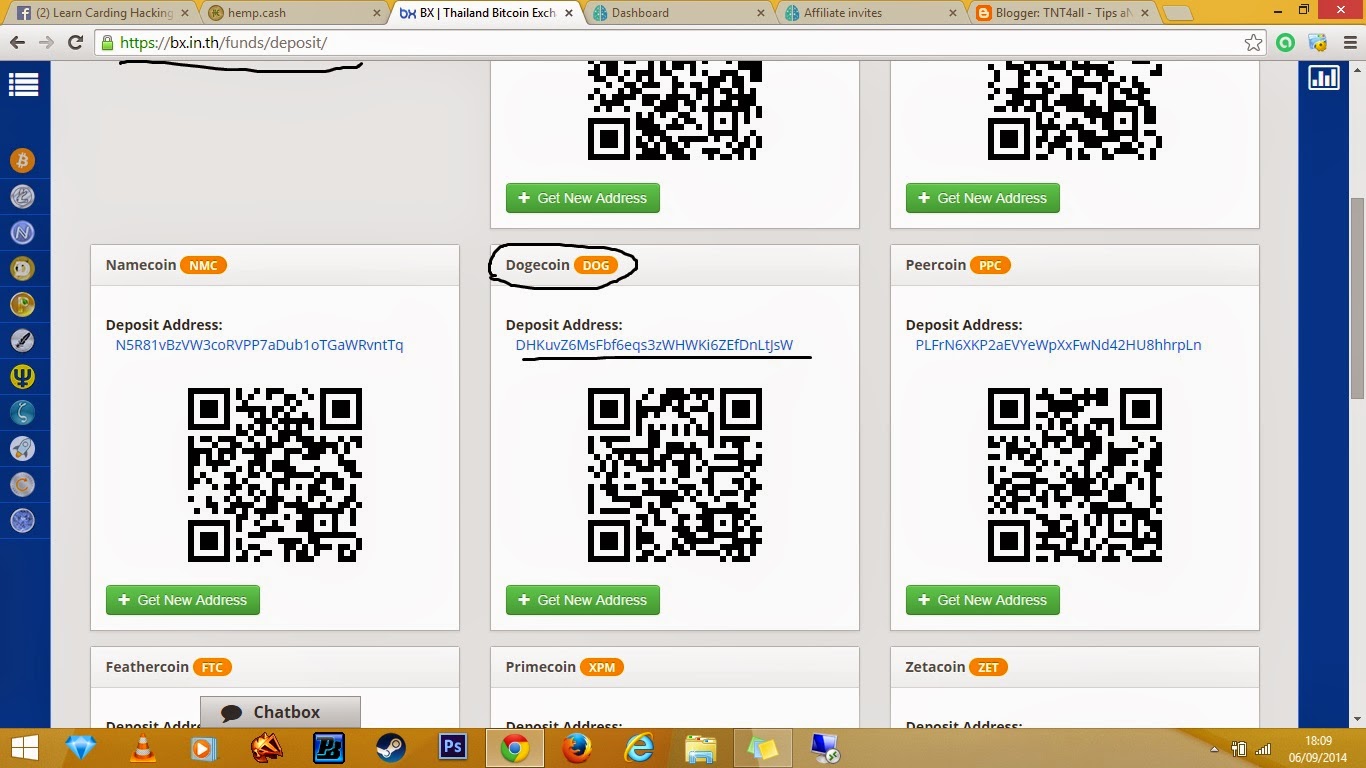Image resolution: width=1366 pixels, height=768 pixels.
Task: Get New Address for Dogecoin
Action: point(583,600)
